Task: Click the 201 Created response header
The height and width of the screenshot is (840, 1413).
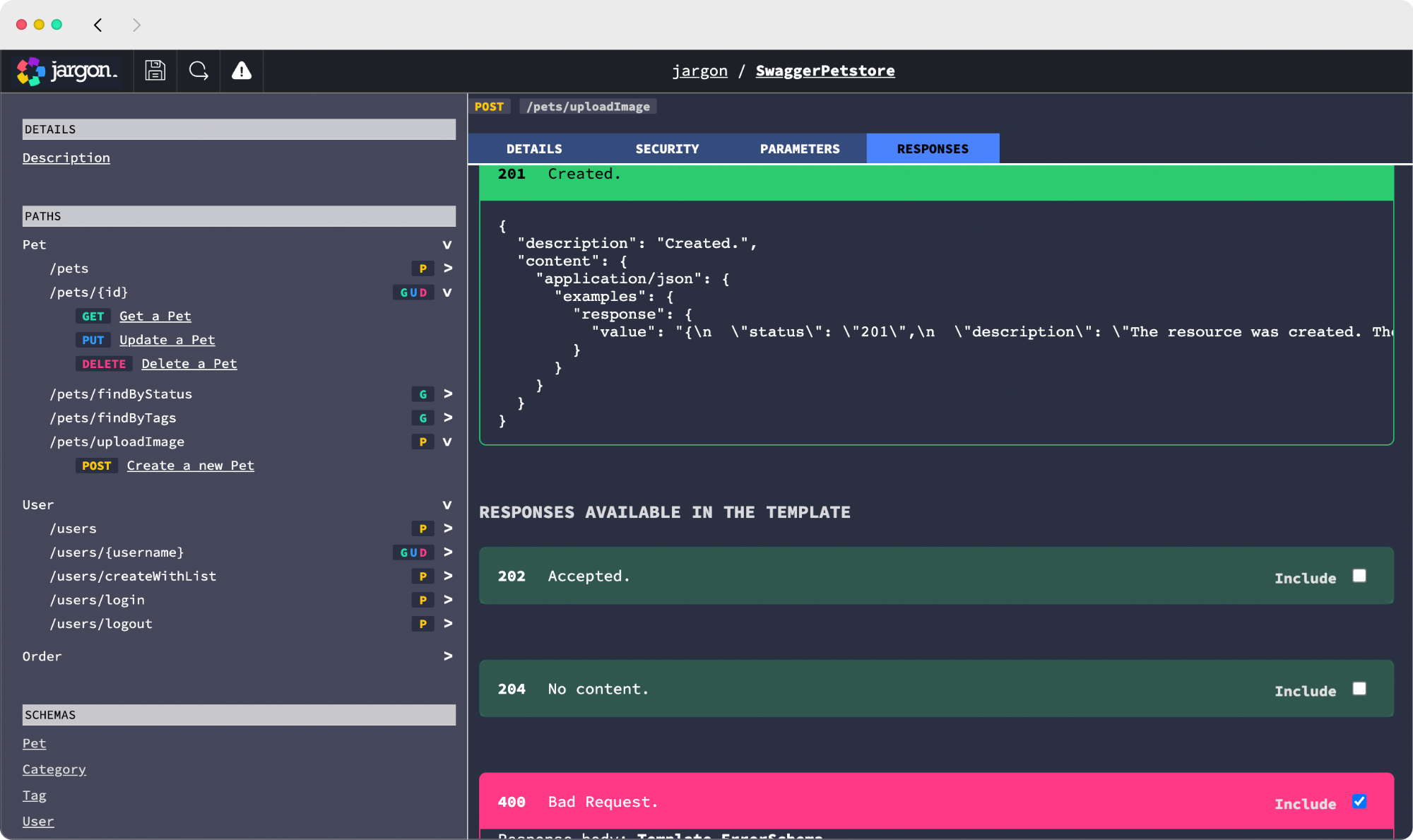Action: click(x=936, y=182)
